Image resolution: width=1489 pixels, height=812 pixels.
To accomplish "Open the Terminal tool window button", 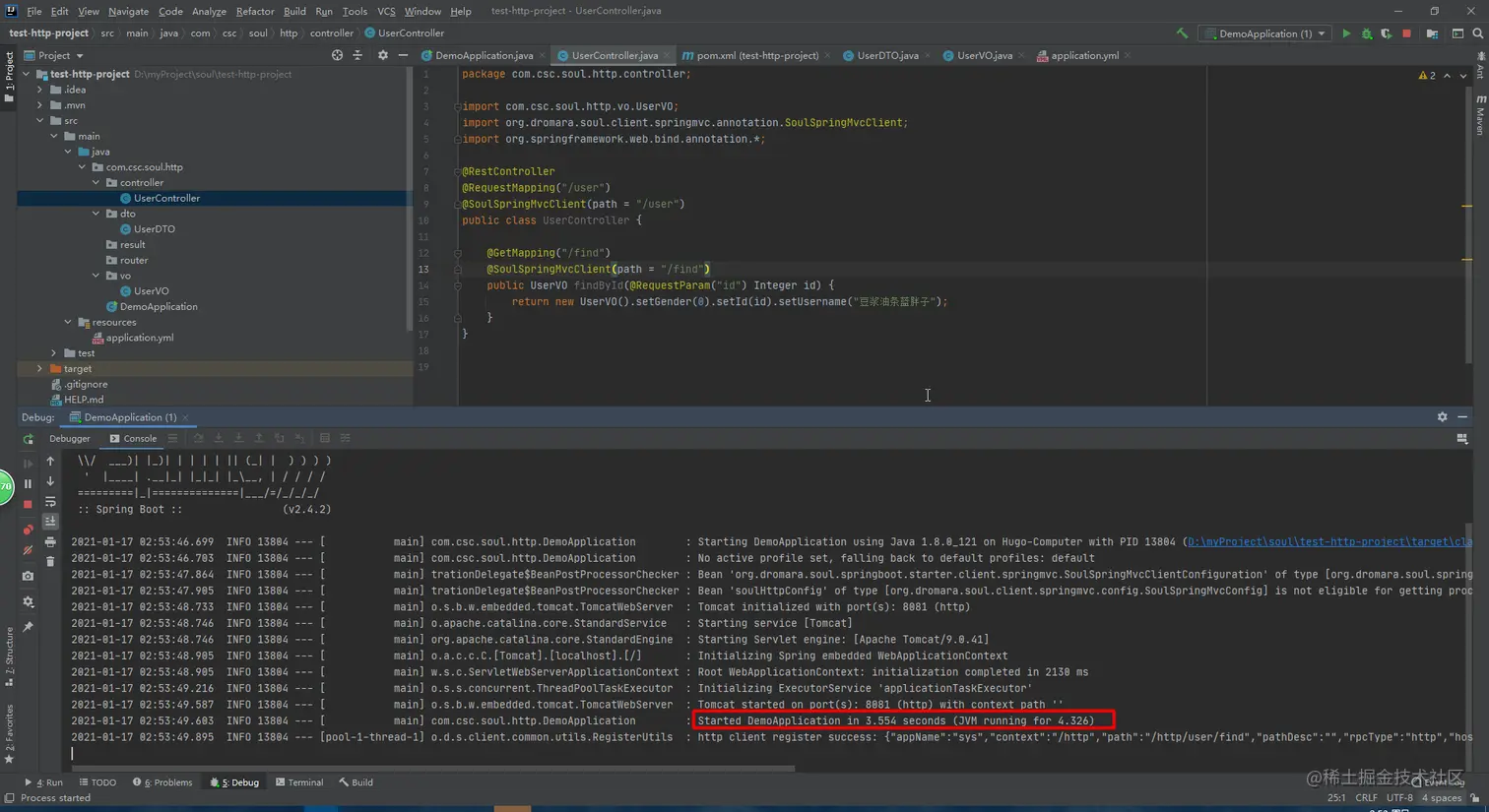I will [299, 782].
